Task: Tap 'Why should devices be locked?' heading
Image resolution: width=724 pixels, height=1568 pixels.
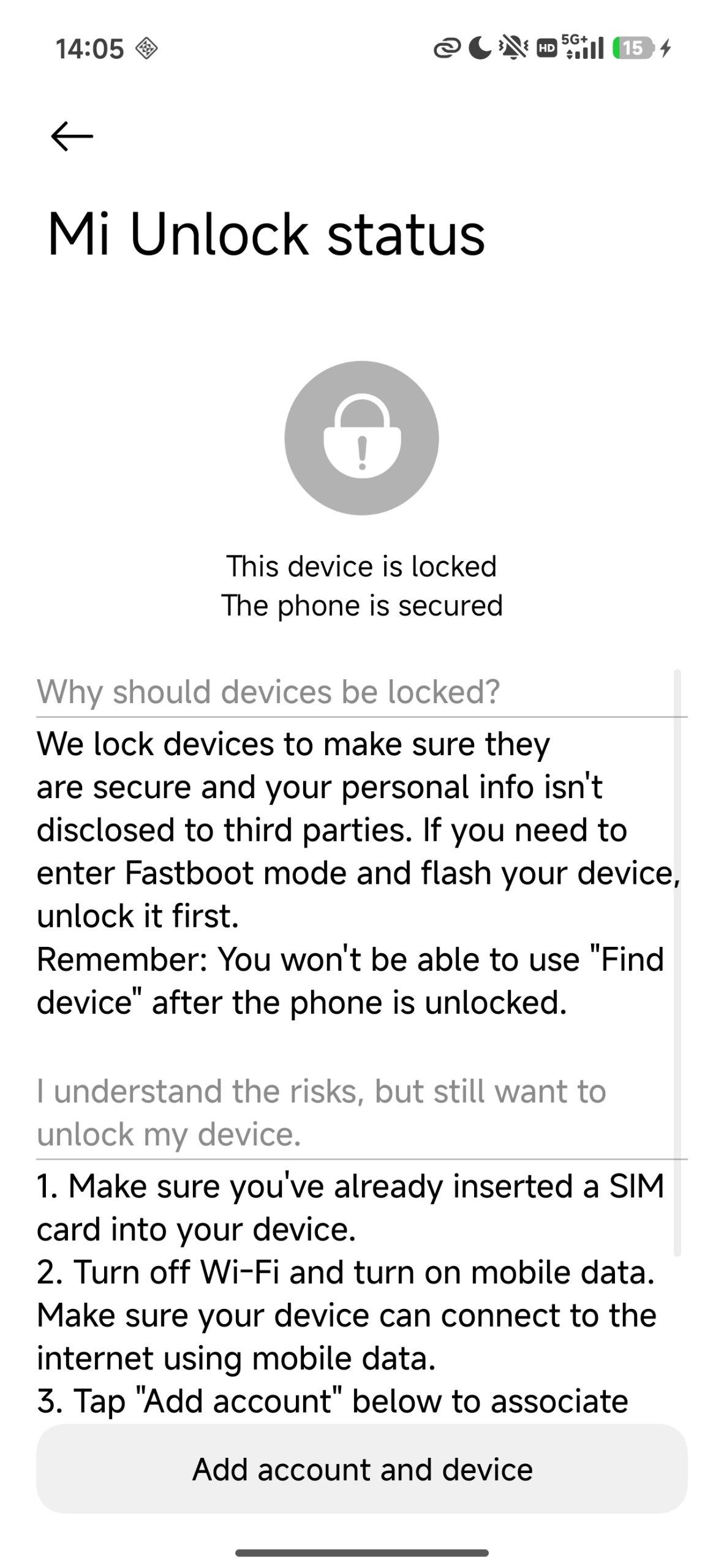Action: (x=268, y=692)
